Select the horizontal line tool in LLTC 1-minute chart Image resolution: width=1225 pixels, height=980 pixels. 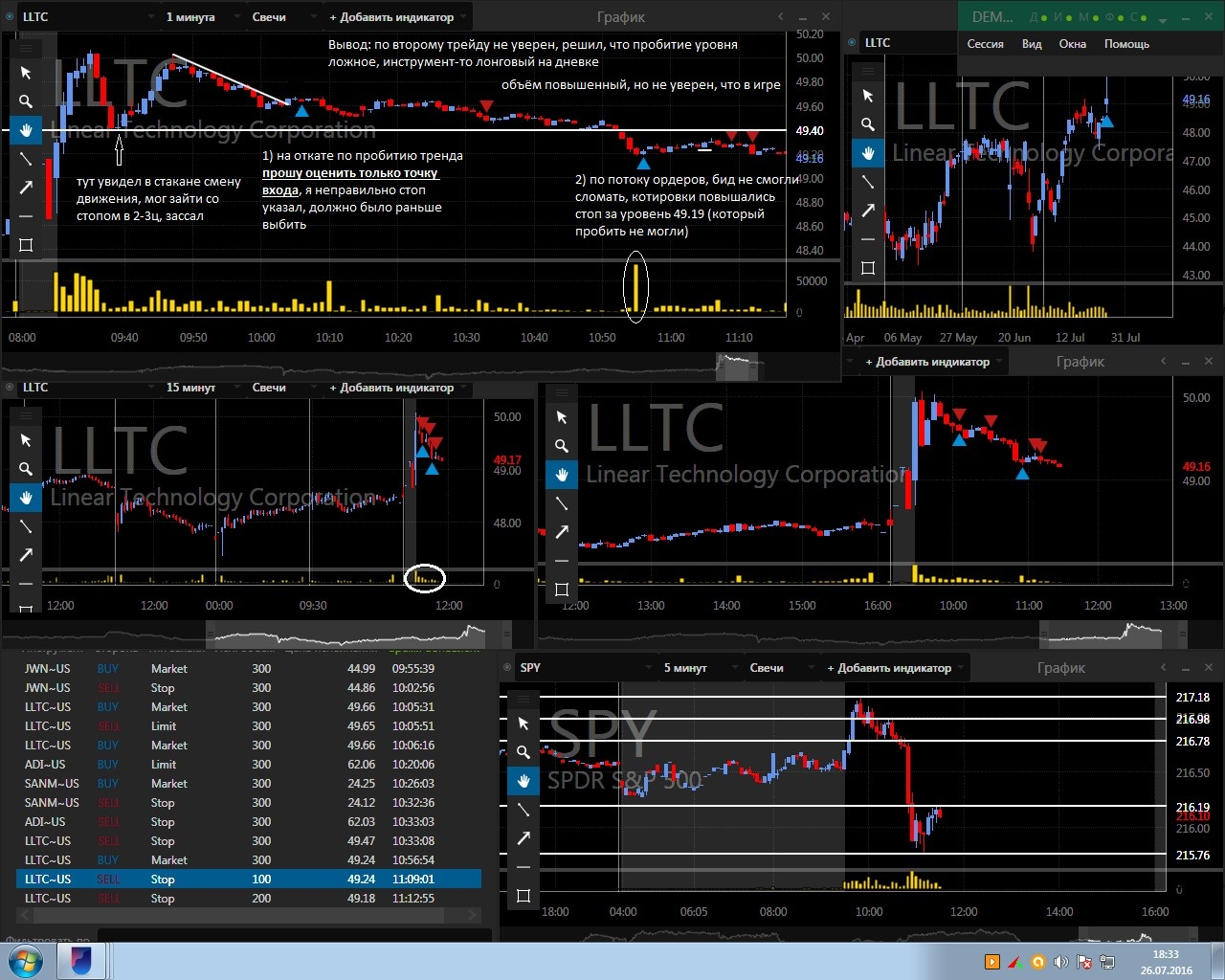(x=26, y=216)
